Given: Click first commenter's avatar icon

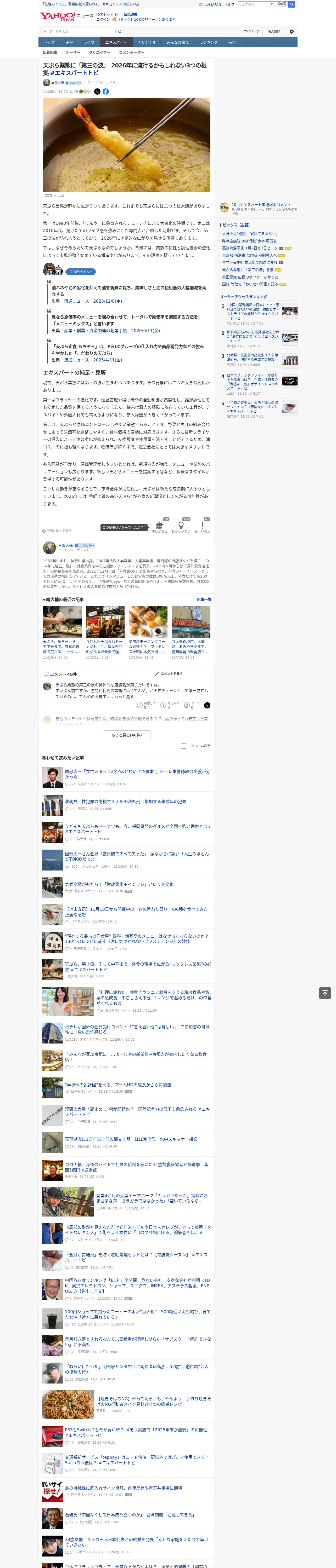Looking at the screenshot, I should click(x=47, y=686).
